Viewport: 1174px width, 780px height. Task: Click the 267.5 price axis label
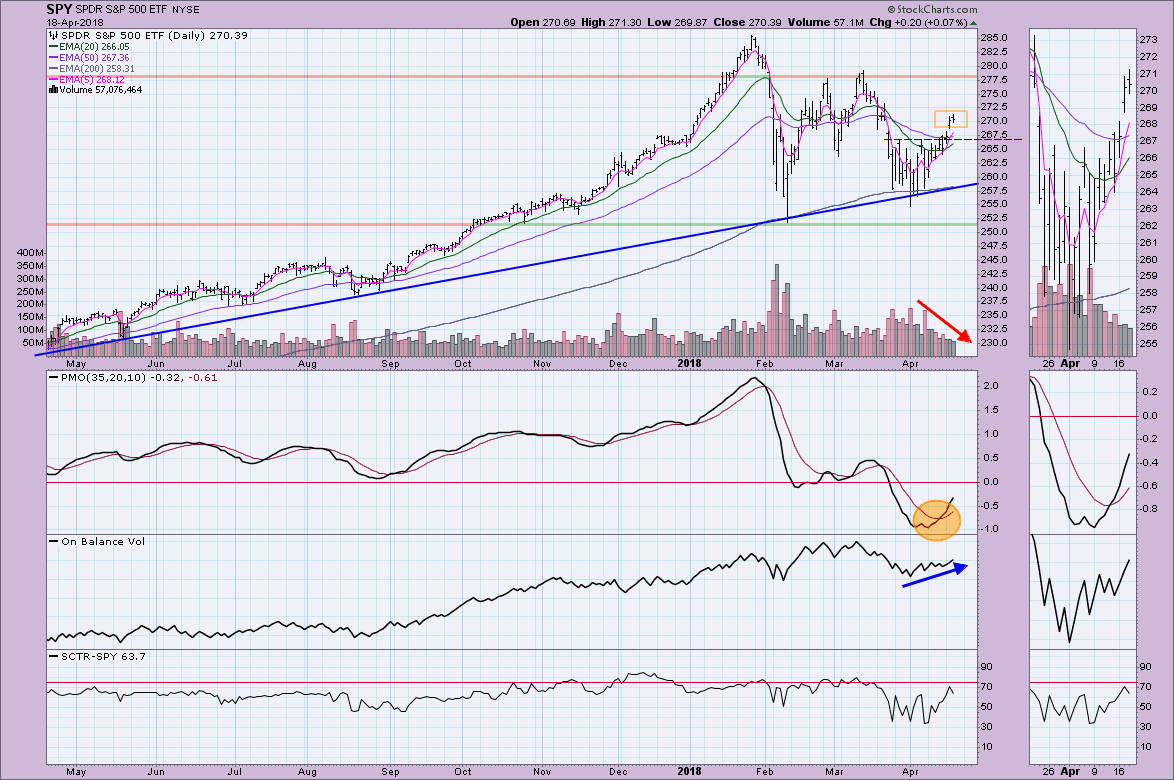(x=994, y=135)
